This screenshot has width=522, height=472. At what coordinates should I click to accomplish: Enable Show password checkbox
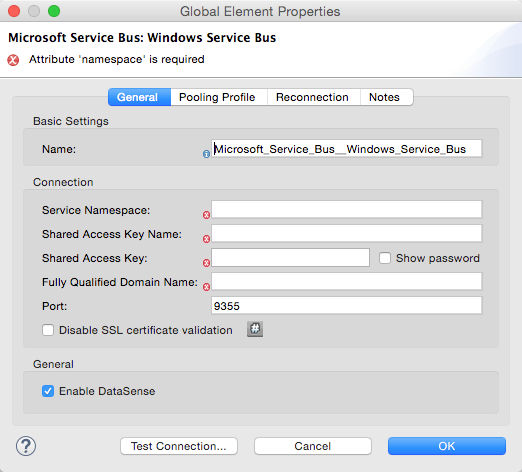tap(385, 258)
